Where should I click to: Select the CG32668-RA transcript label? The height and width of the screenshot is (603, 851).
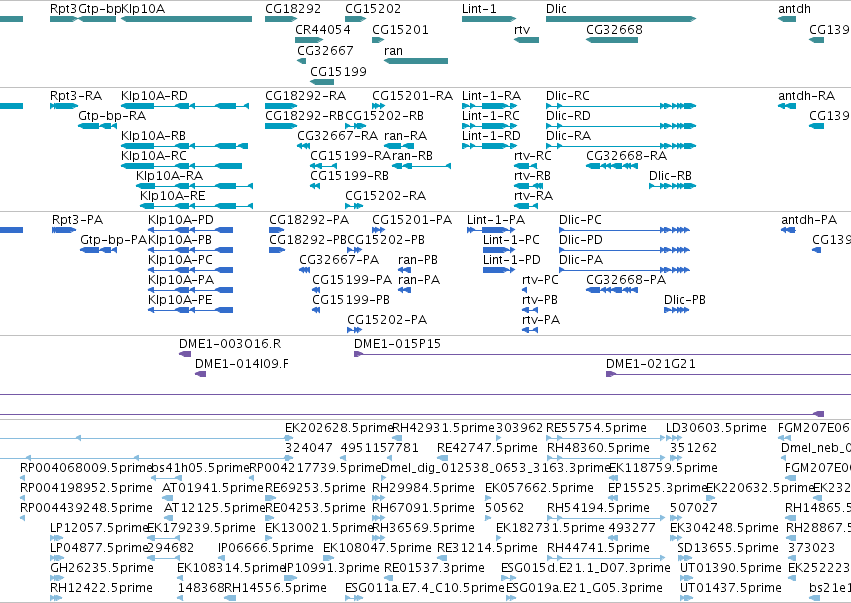627,156
